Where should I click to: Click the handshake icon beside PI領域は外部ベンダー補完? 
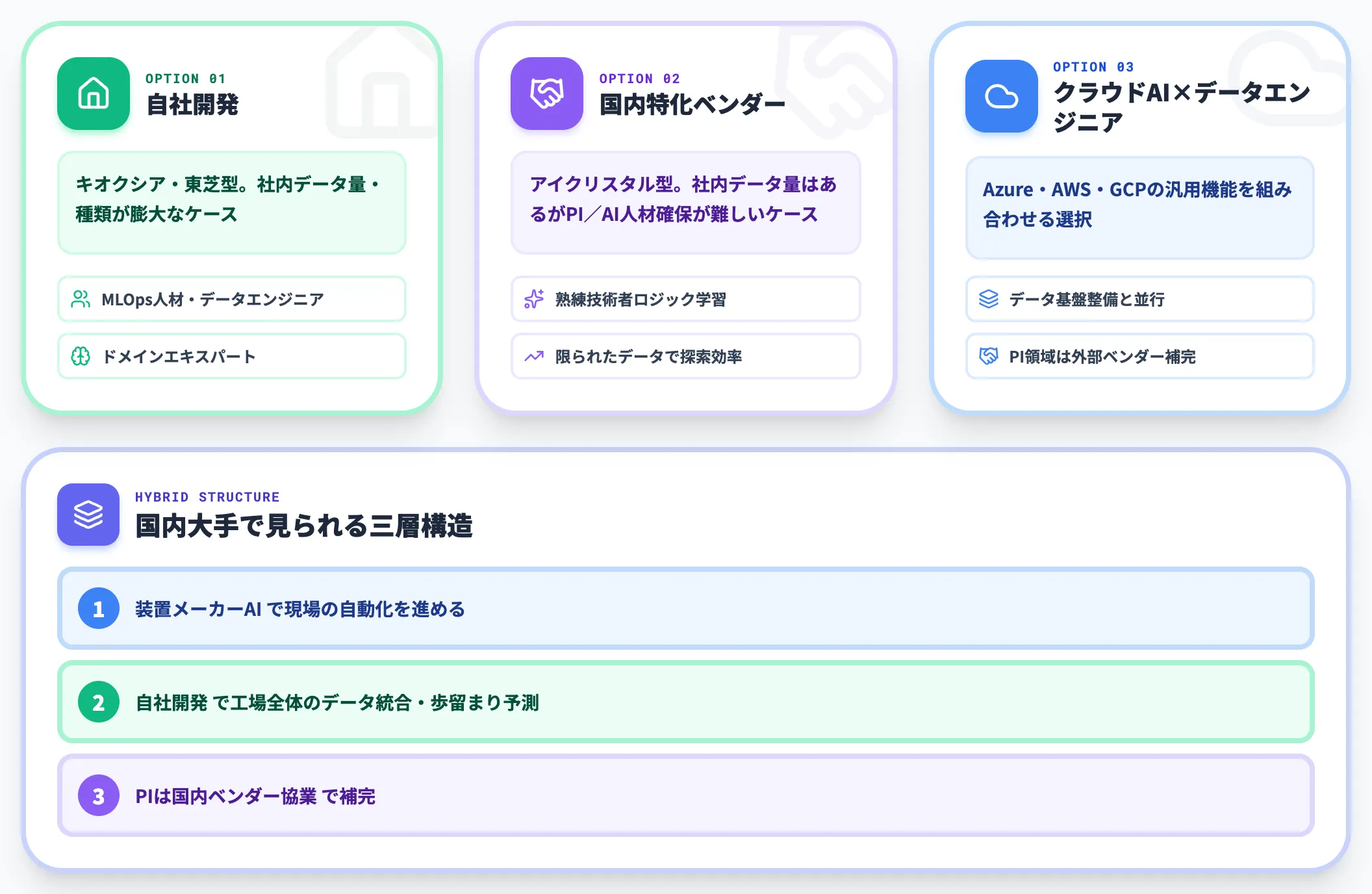click(989, 356)
